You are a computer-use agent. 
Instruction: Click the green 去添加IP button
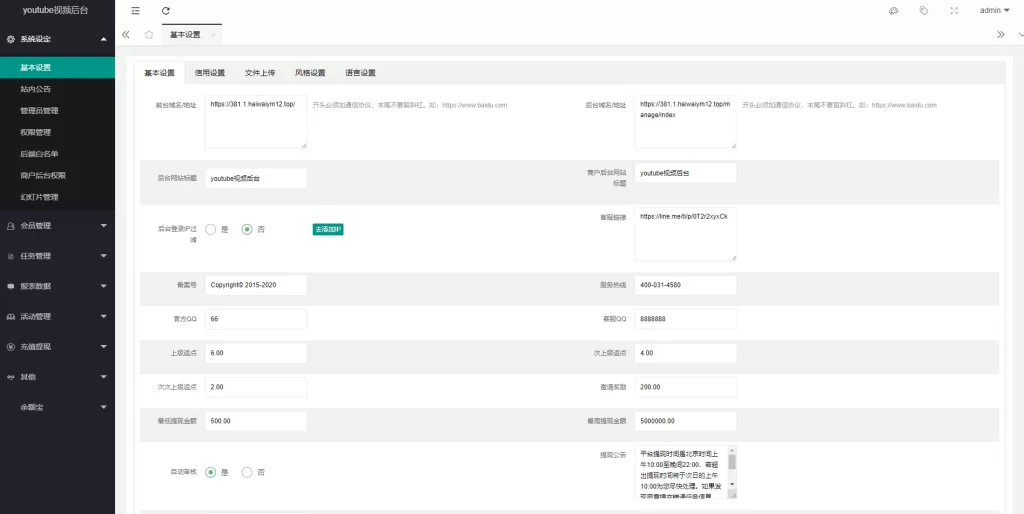click(x=328, y=229)
